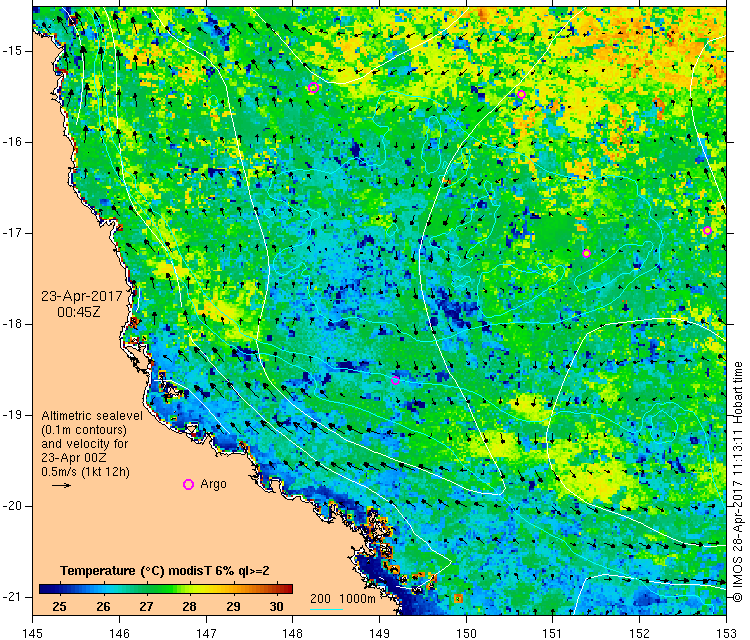Click the '(0.1m contours)' text line
This screenshot has height=640, width=750.
pos(84,430)
